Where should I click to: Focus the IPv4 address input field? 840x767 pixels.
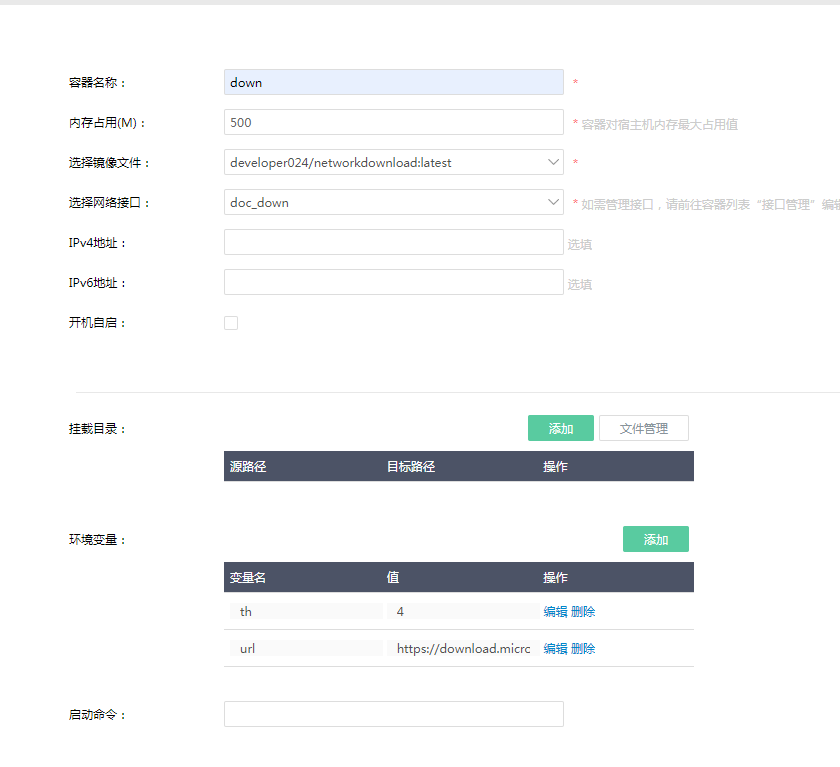(x=393, y=242)
